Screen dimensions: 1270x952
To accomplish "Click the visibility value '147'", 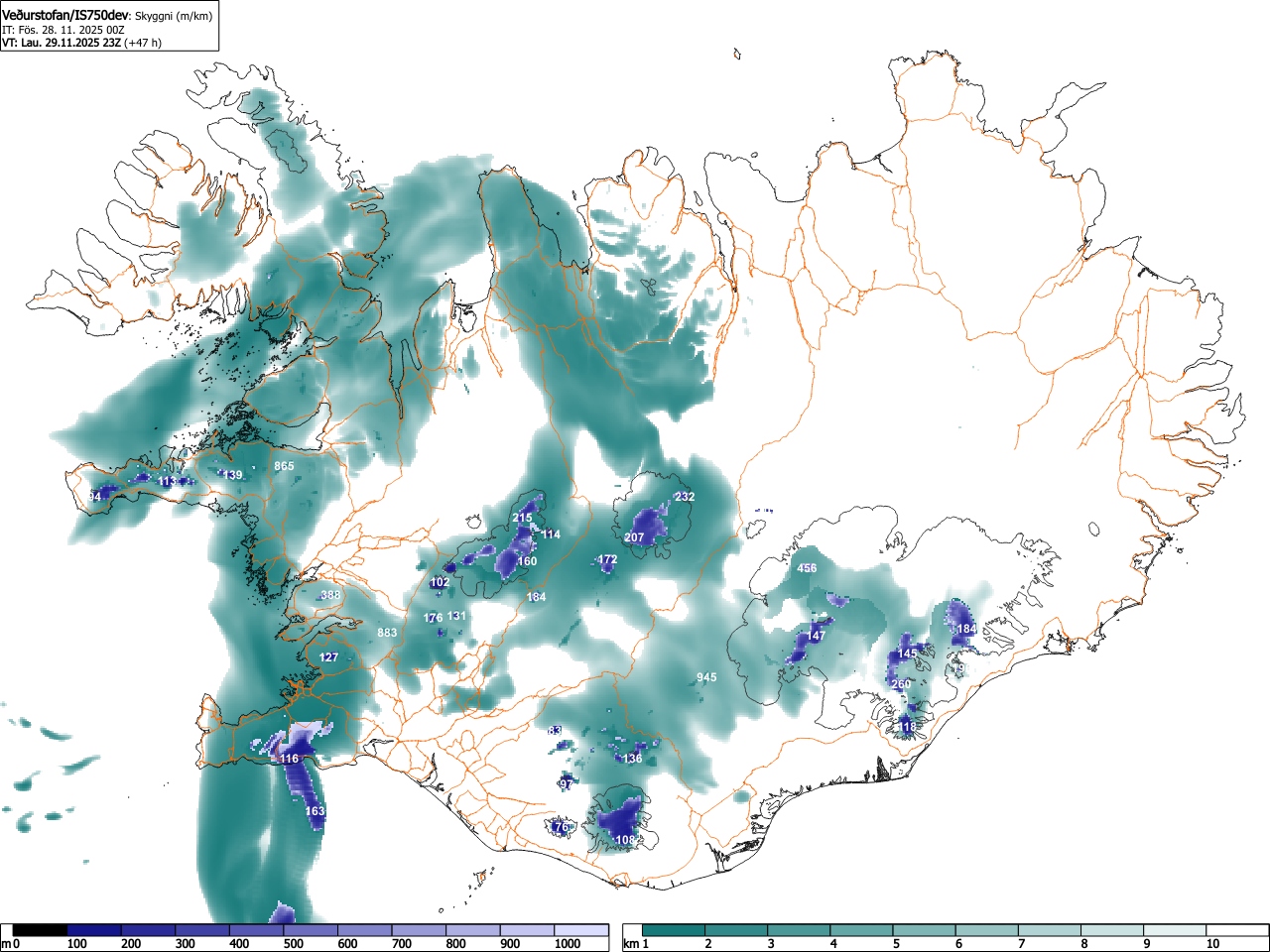I will (x=816, y=636).
